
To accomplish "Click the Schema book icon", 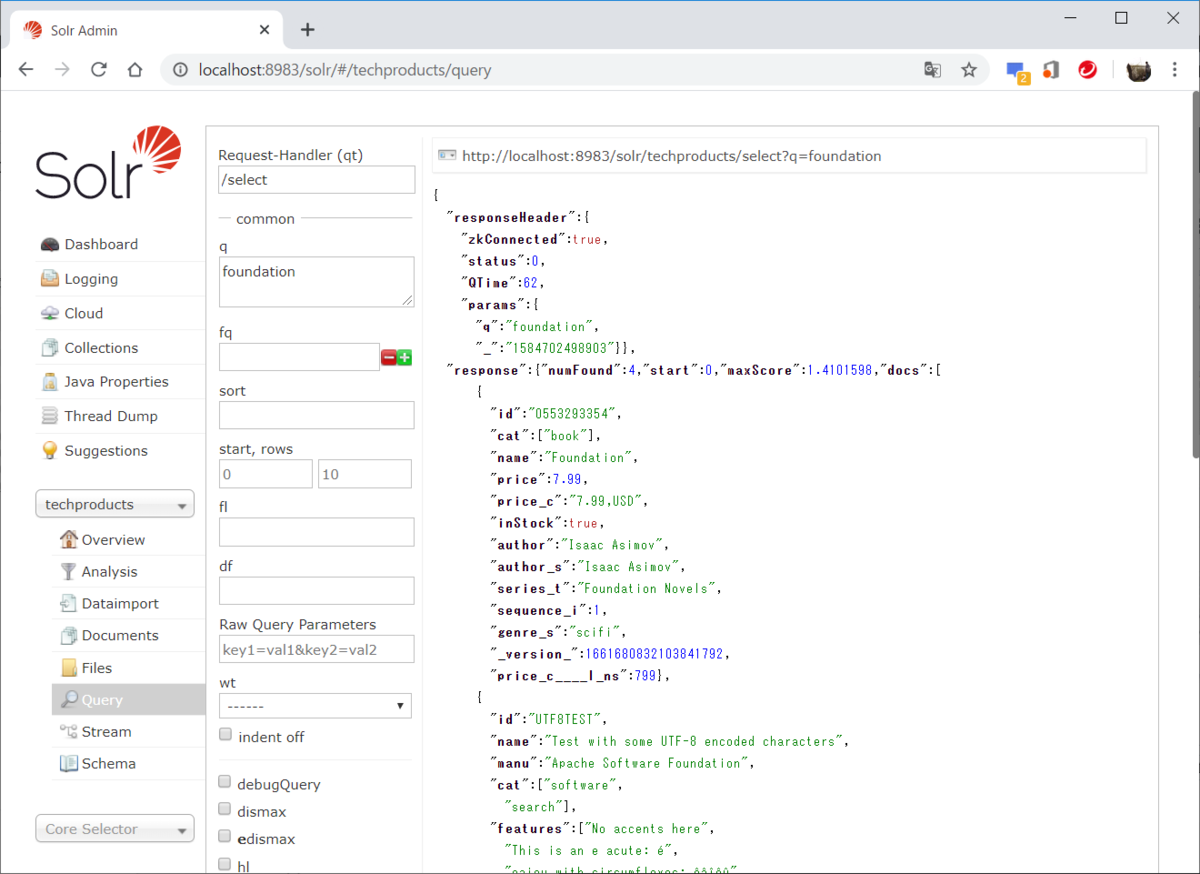I will point(69,763).
